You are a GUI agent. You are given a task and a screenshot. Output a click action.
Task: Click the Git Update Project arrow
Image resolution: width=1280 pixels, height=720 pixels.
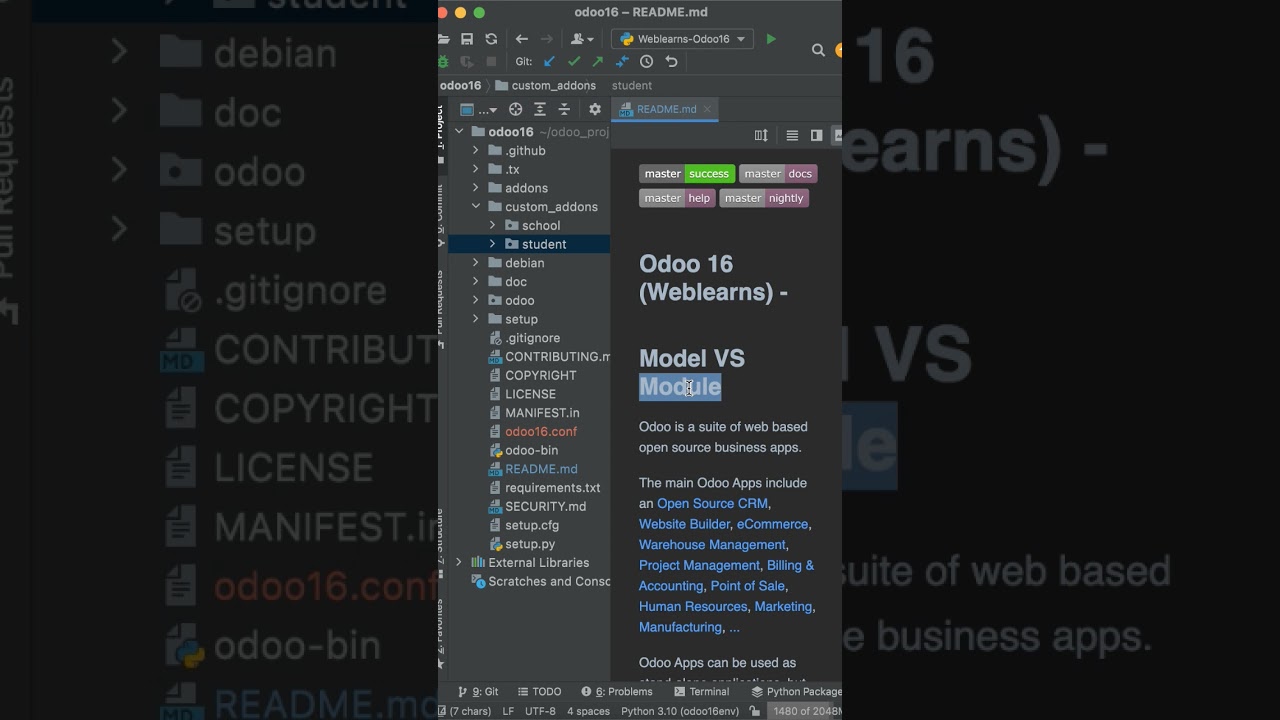tap(549, 61)
